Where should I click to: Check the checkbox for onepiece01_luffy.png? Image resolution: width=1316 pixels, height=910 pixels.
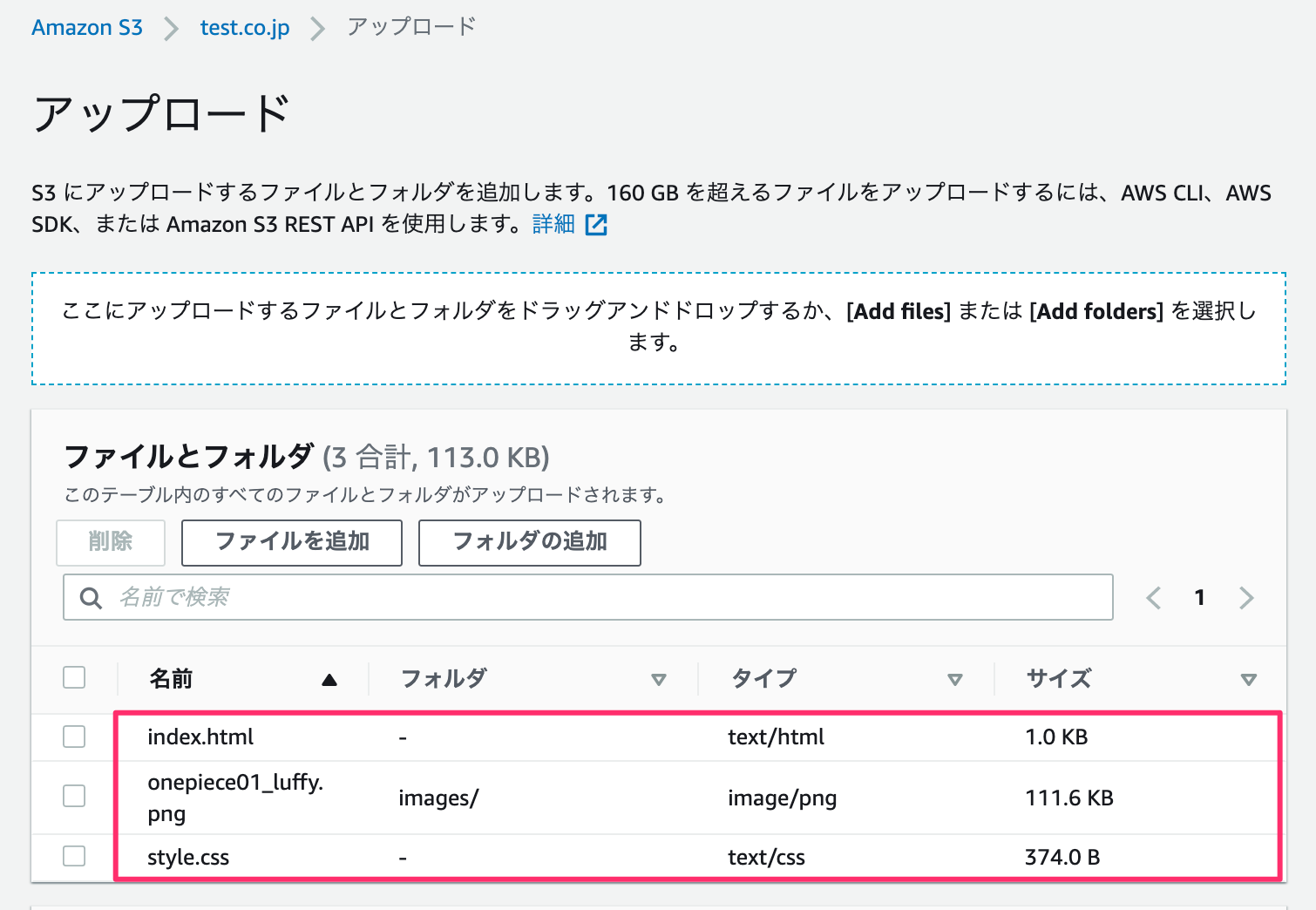[74, 796]
